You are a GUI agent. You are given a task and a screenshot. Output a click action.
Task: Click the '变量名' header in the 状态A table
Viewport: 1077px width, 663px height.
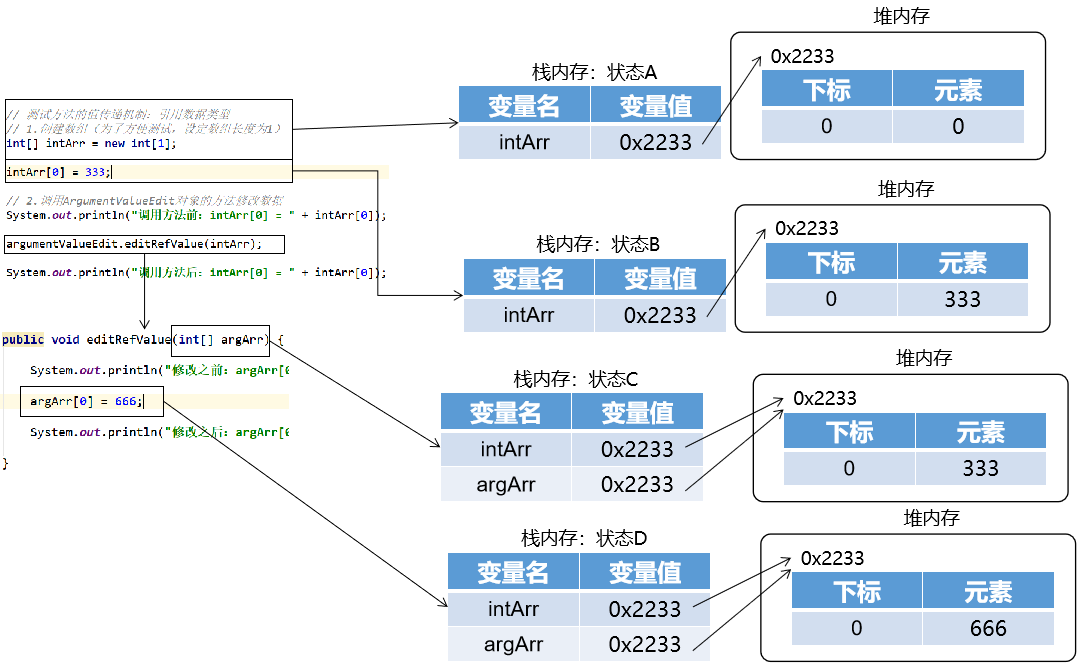point(525,105)
